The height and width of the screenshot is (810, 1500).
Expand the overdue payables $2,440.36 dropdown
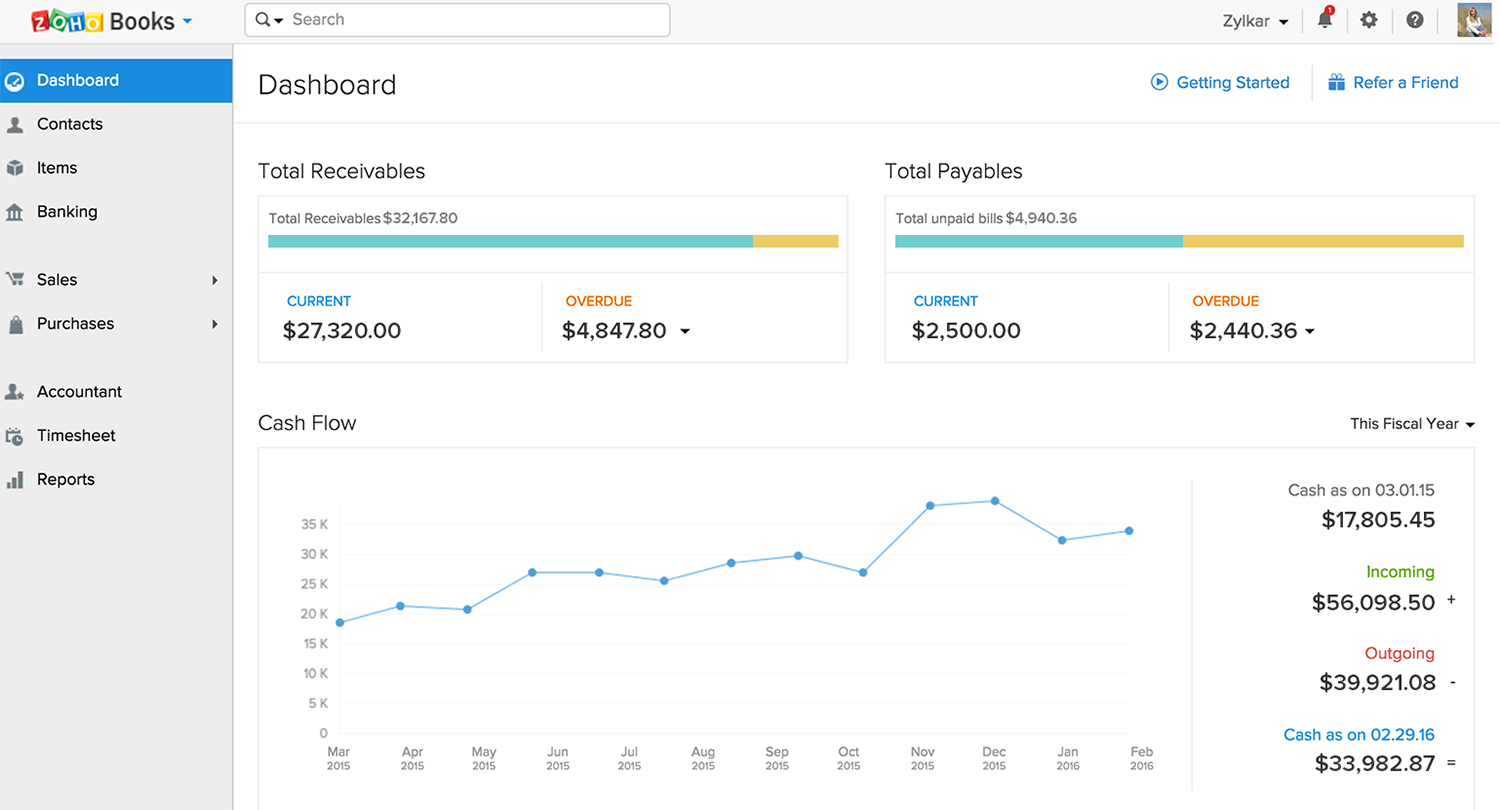pyautogui.click(x=1309, y=332)
